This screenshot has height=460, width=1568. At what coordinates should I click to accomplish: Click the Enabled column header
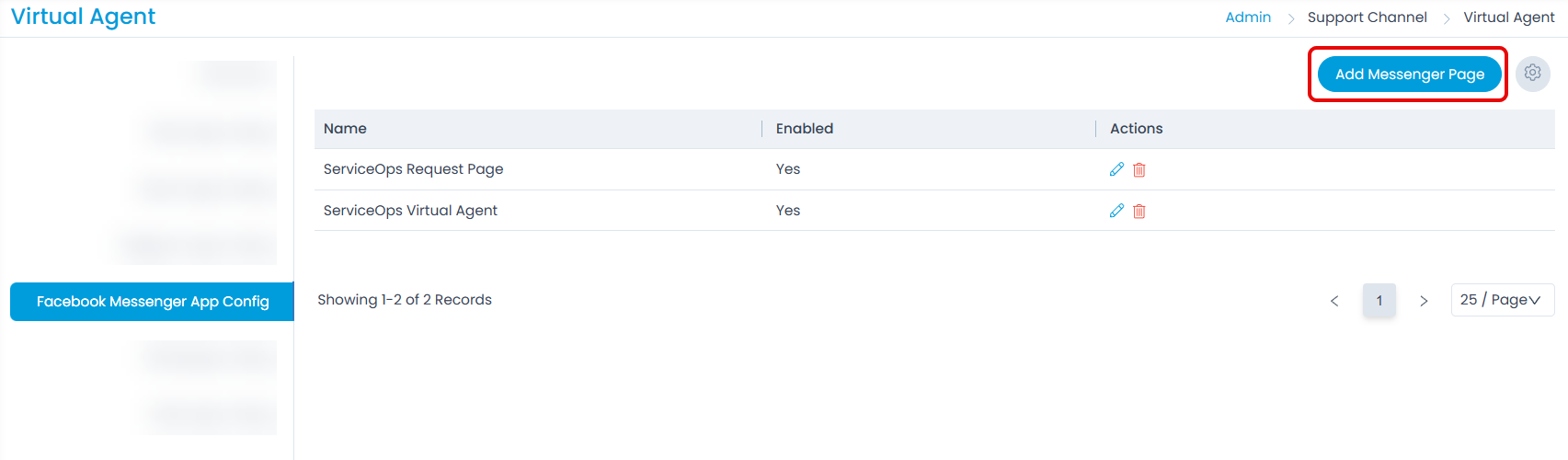(804, 129)
